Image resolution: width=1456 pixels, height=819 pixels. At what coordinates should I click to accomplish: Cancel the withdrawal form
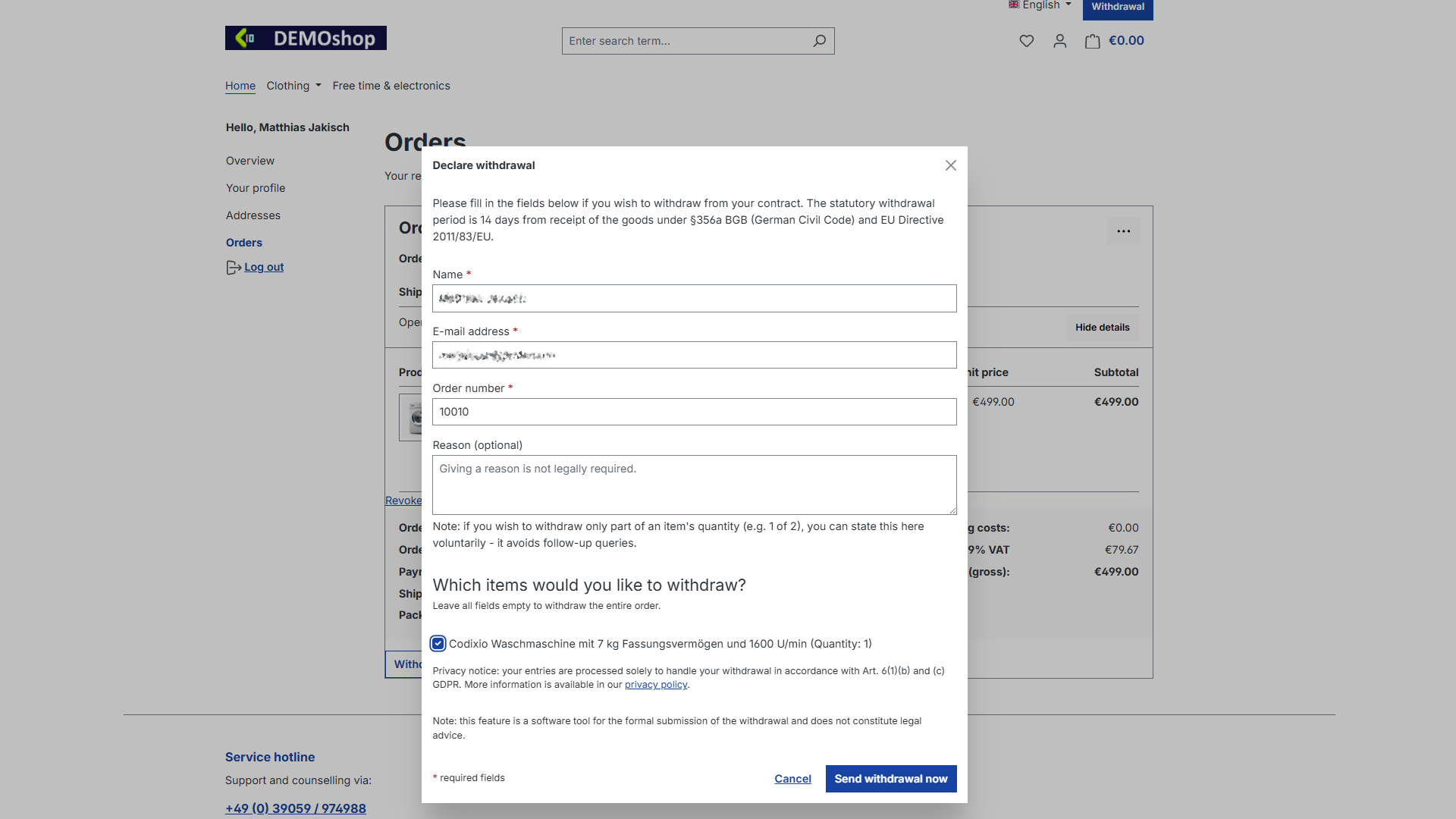792,779
